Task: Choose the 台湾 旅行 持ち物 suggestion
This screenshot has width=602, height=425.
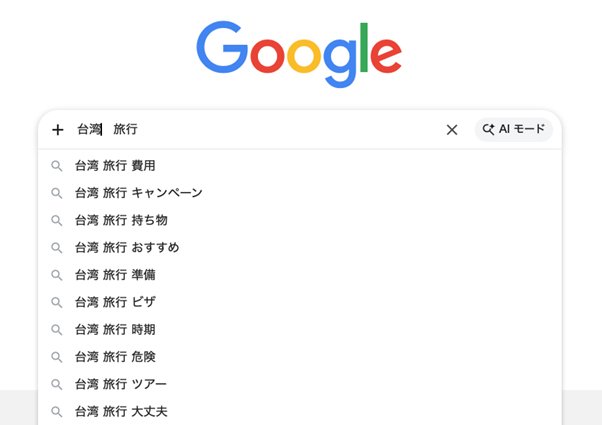Action: [121, 220]
